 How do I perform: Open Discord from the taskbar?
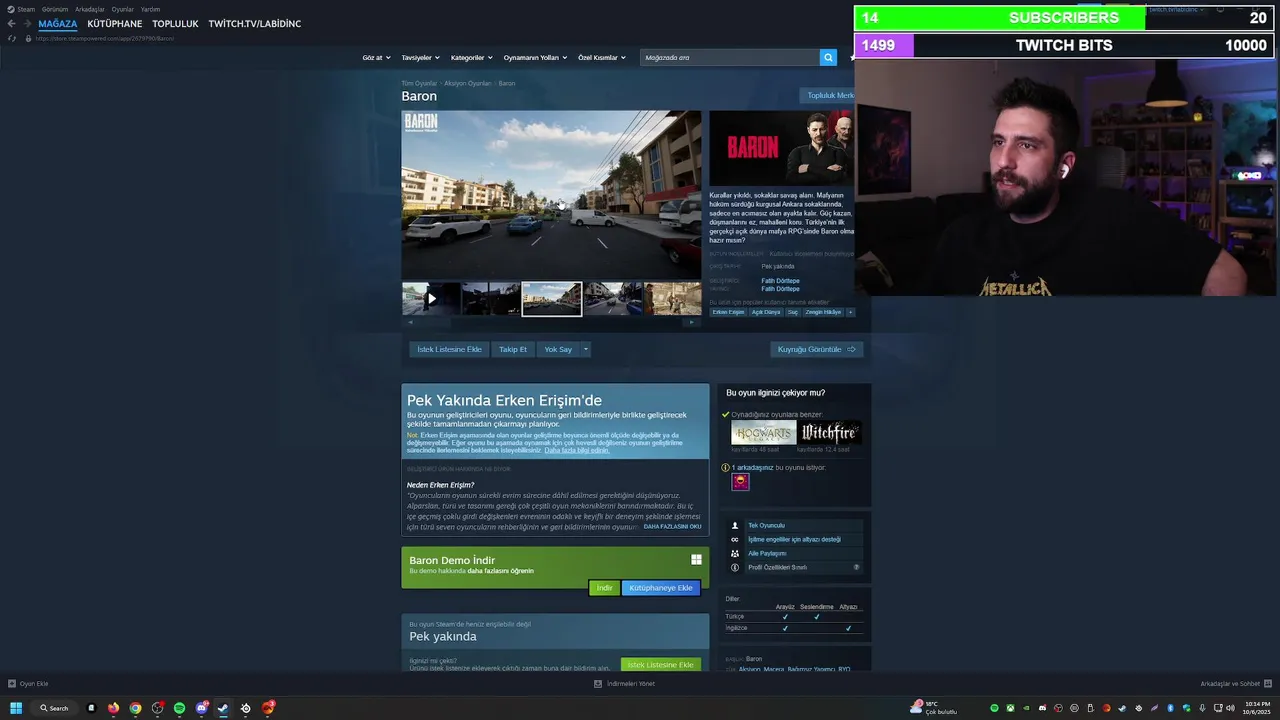(201, 708)
